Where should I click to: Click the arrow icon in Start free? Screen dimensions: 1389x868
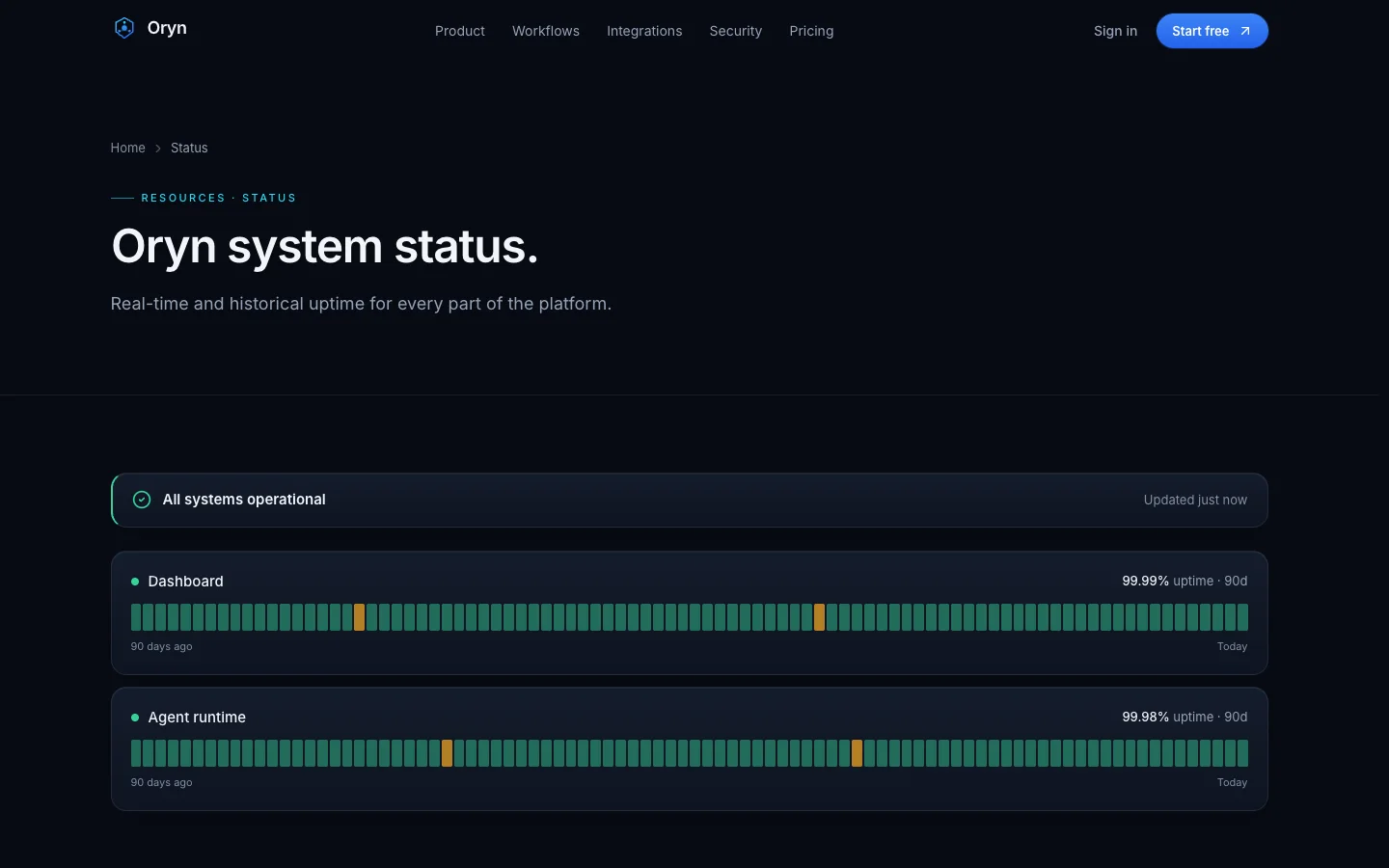click(1245, 31)
